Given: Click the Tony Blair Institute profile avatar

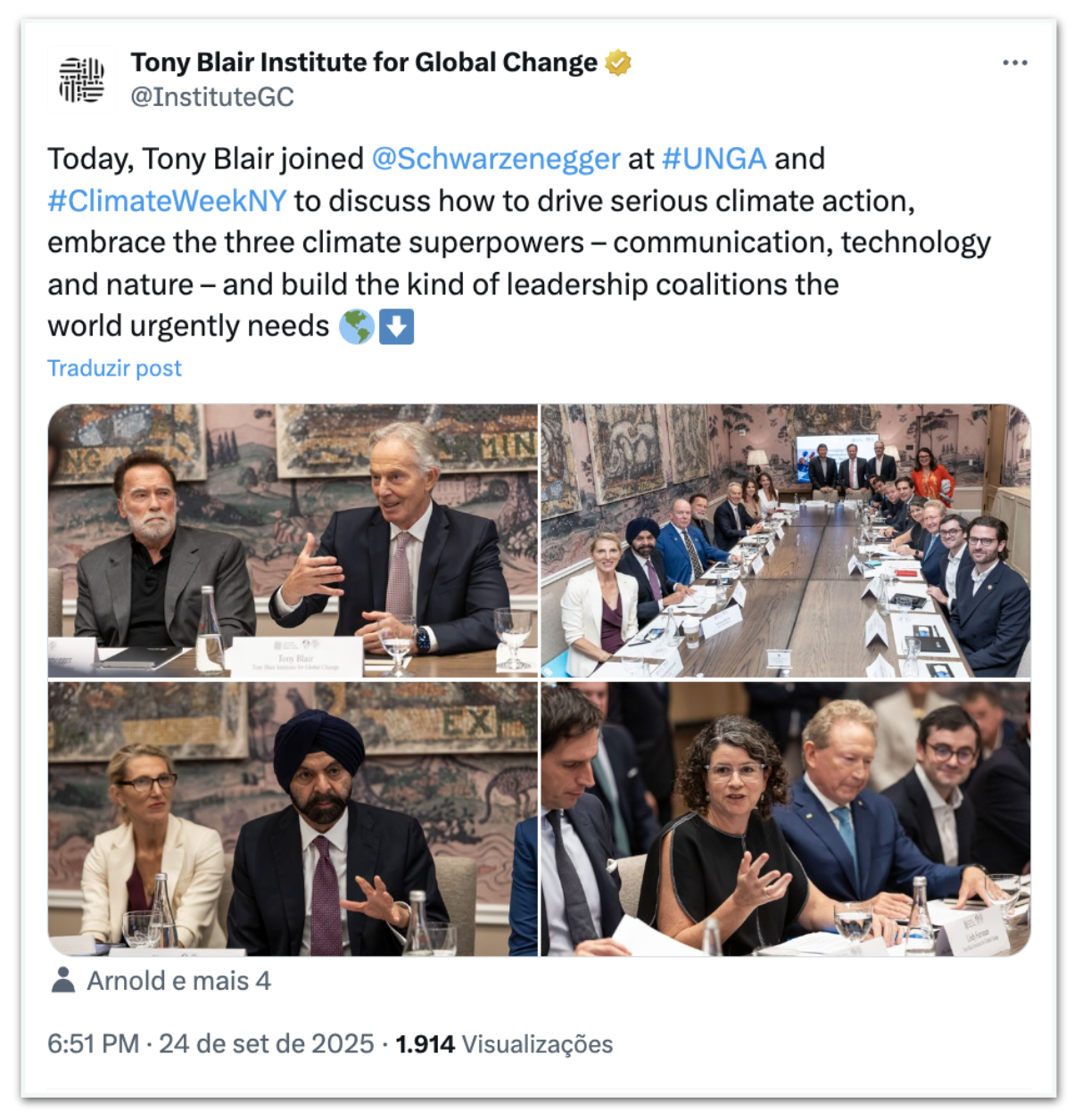Looking at the screenshot, I should pos(81,79).
